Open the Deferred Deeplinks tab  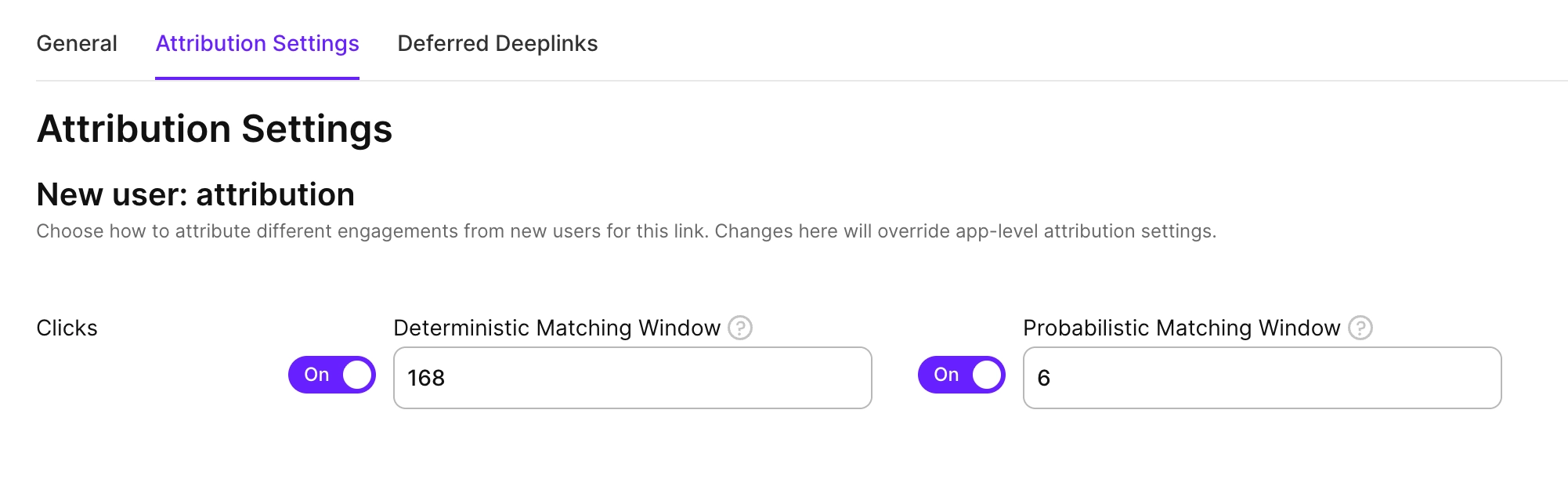pos(497,44)
